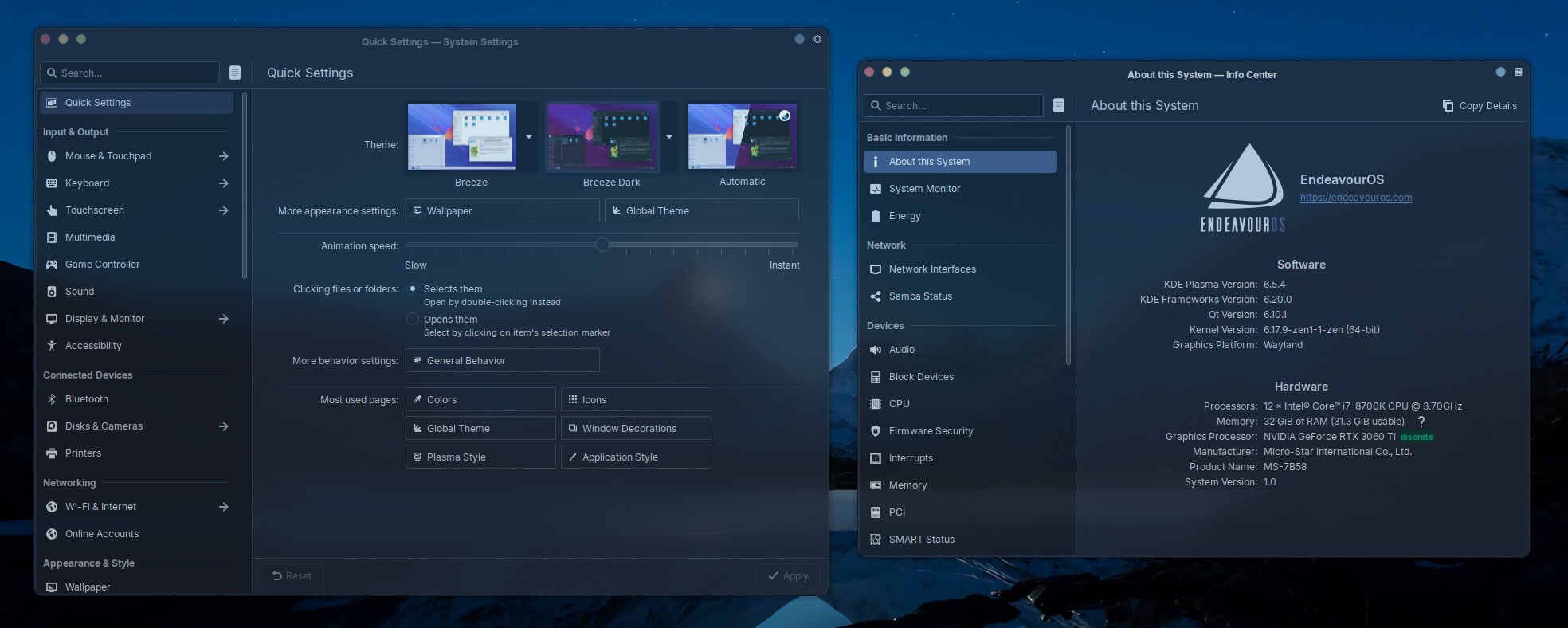Expand Display & Monitor submenu arrow
Screen dimensions: 1568x628
[x=224, y=319]
